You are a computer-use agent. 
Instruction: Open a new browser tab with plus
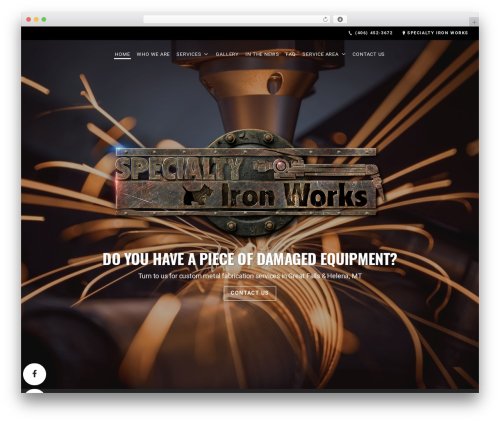click(474, 22)
